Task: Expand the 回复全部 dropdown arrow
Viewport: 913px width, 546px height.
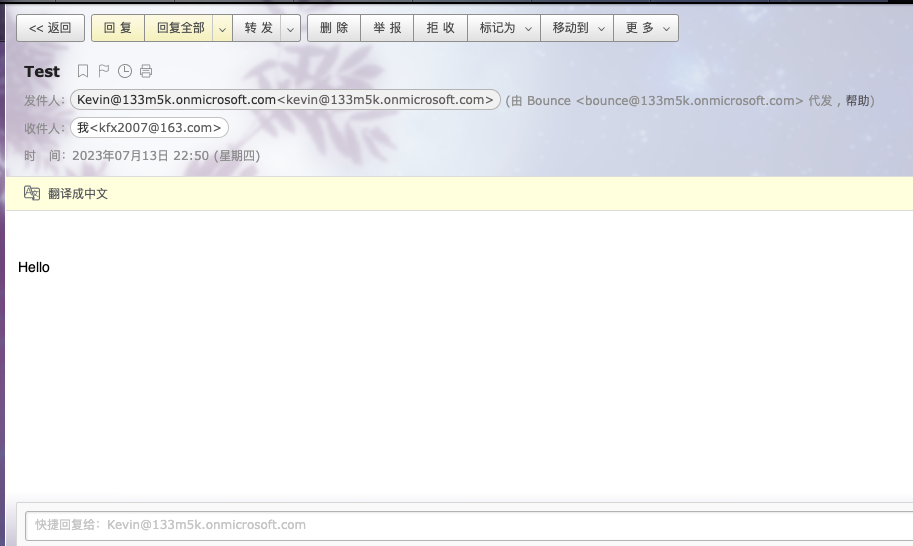Action: click(x=222, y=28)
